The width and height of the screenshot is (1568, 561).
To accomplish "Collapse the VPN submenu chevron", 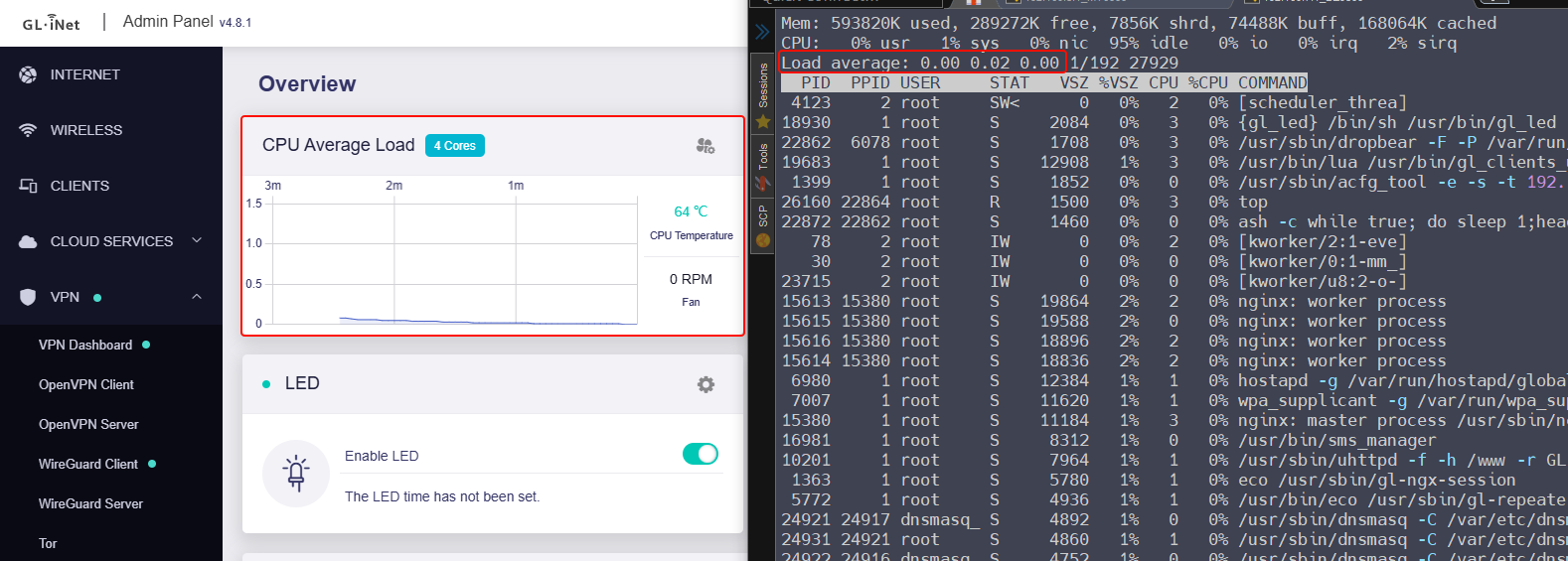I will [197, 297].
